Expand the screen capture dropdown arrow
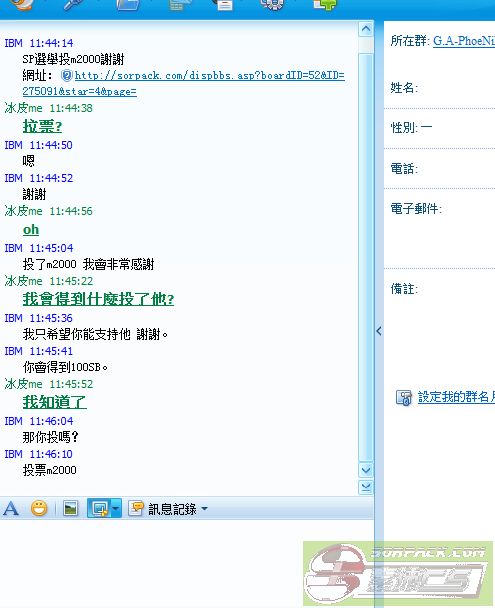This screenshot has height=608, width=495. pyautogui.click(x=116, y=508)
